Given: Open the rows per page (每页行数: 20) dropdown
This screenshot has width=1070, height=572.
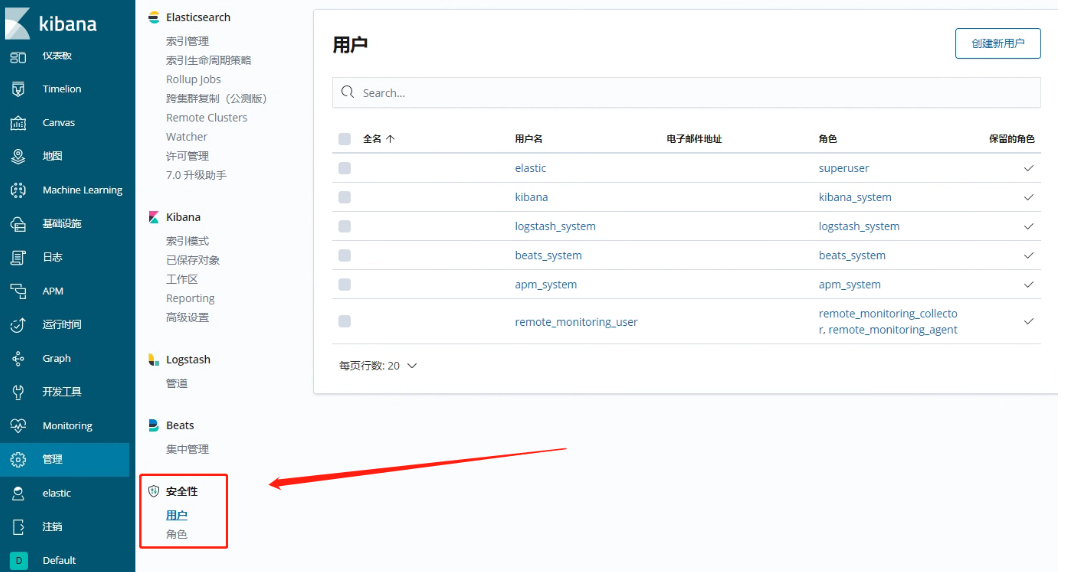Looking at the screenshot, I should point(377,366).
